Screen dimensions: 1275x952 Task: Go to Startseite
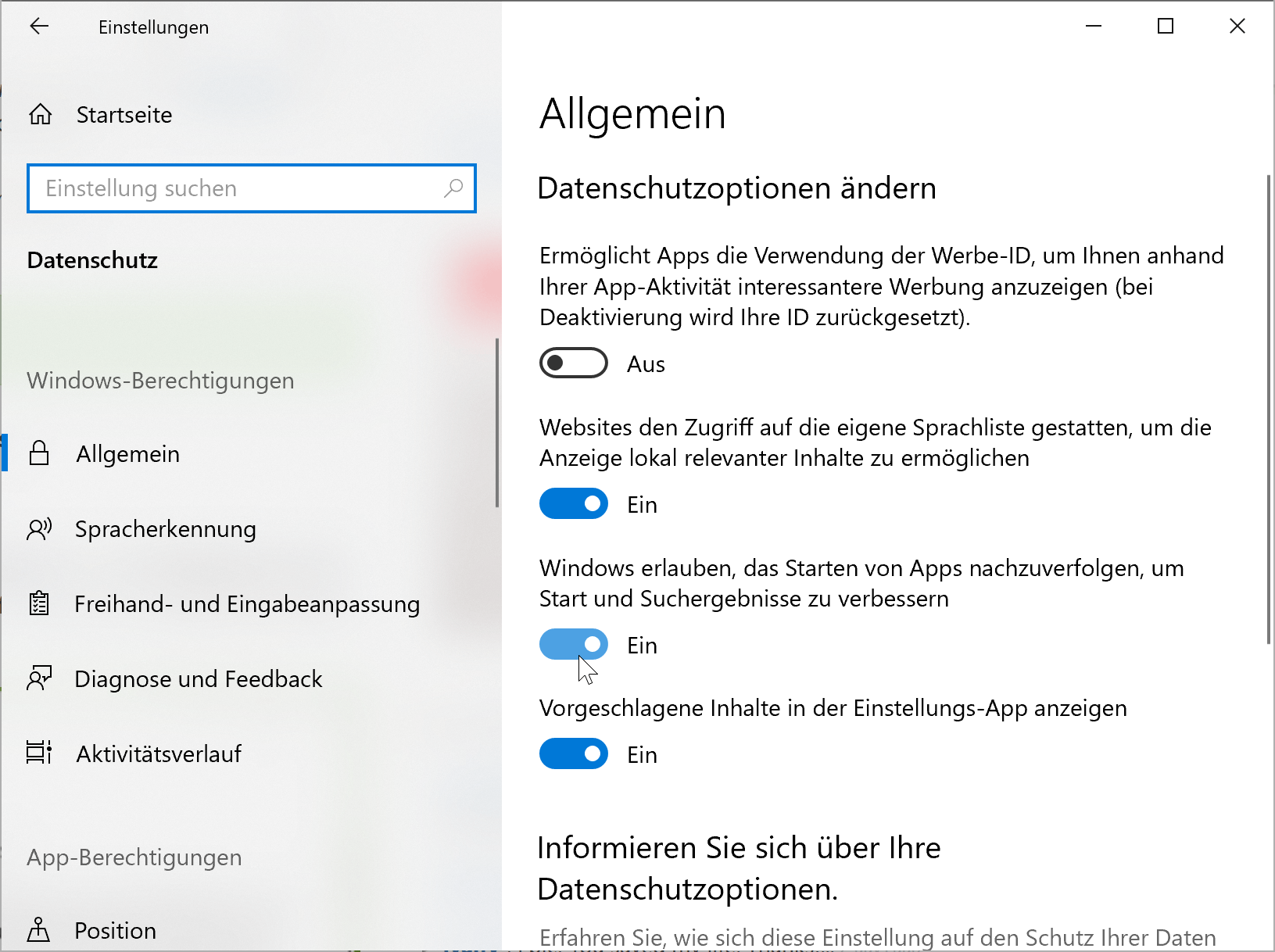[x=124, y=115]
